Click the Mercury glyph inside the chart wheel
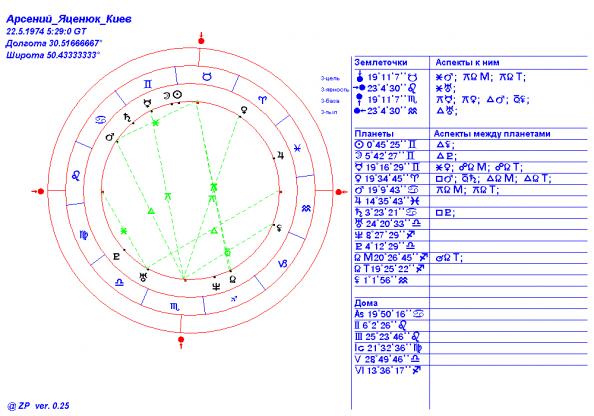The image size is (594, 416). 147,103
